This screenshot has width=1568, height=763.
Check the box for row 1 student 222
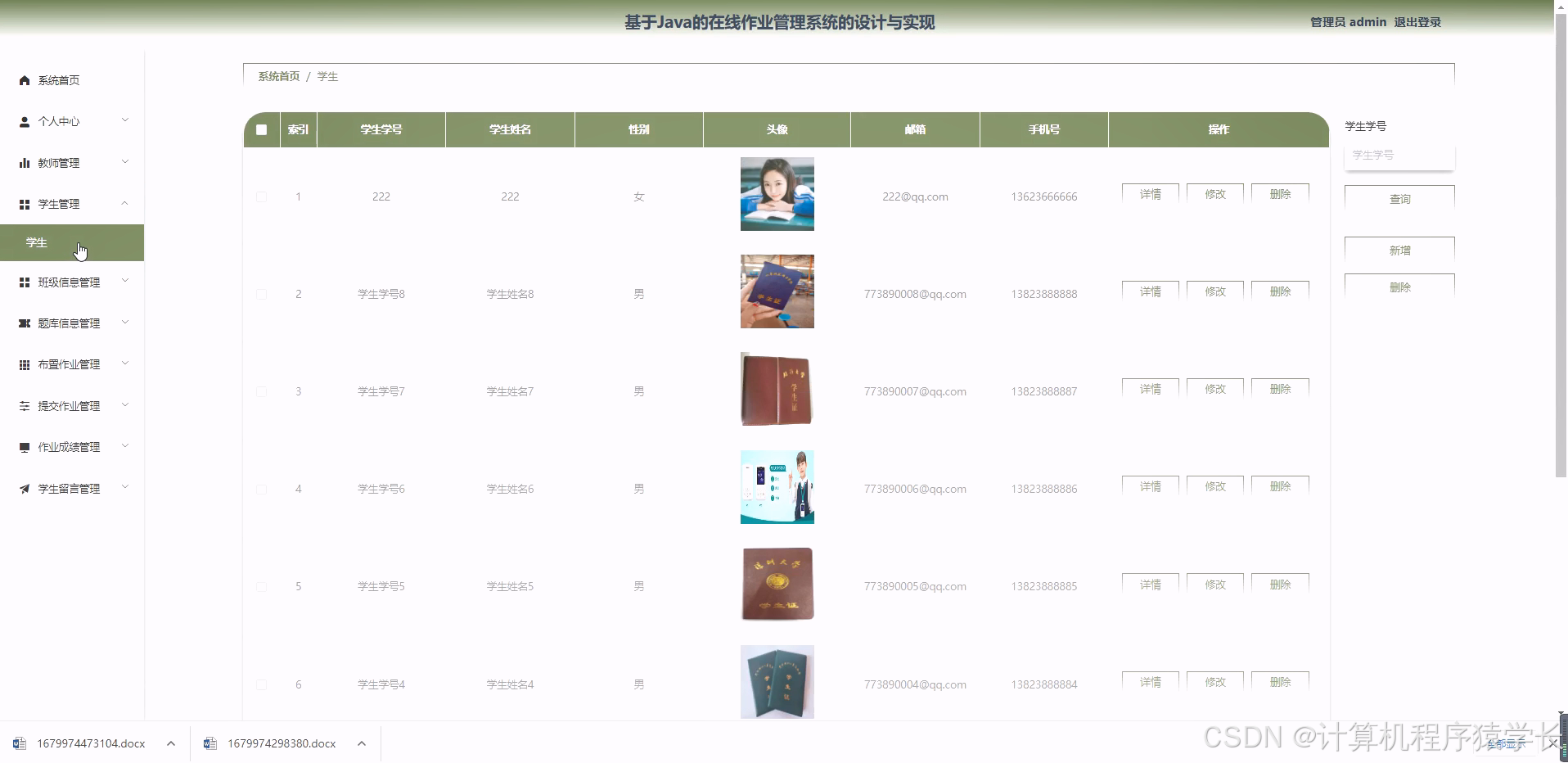click(261, 196)
